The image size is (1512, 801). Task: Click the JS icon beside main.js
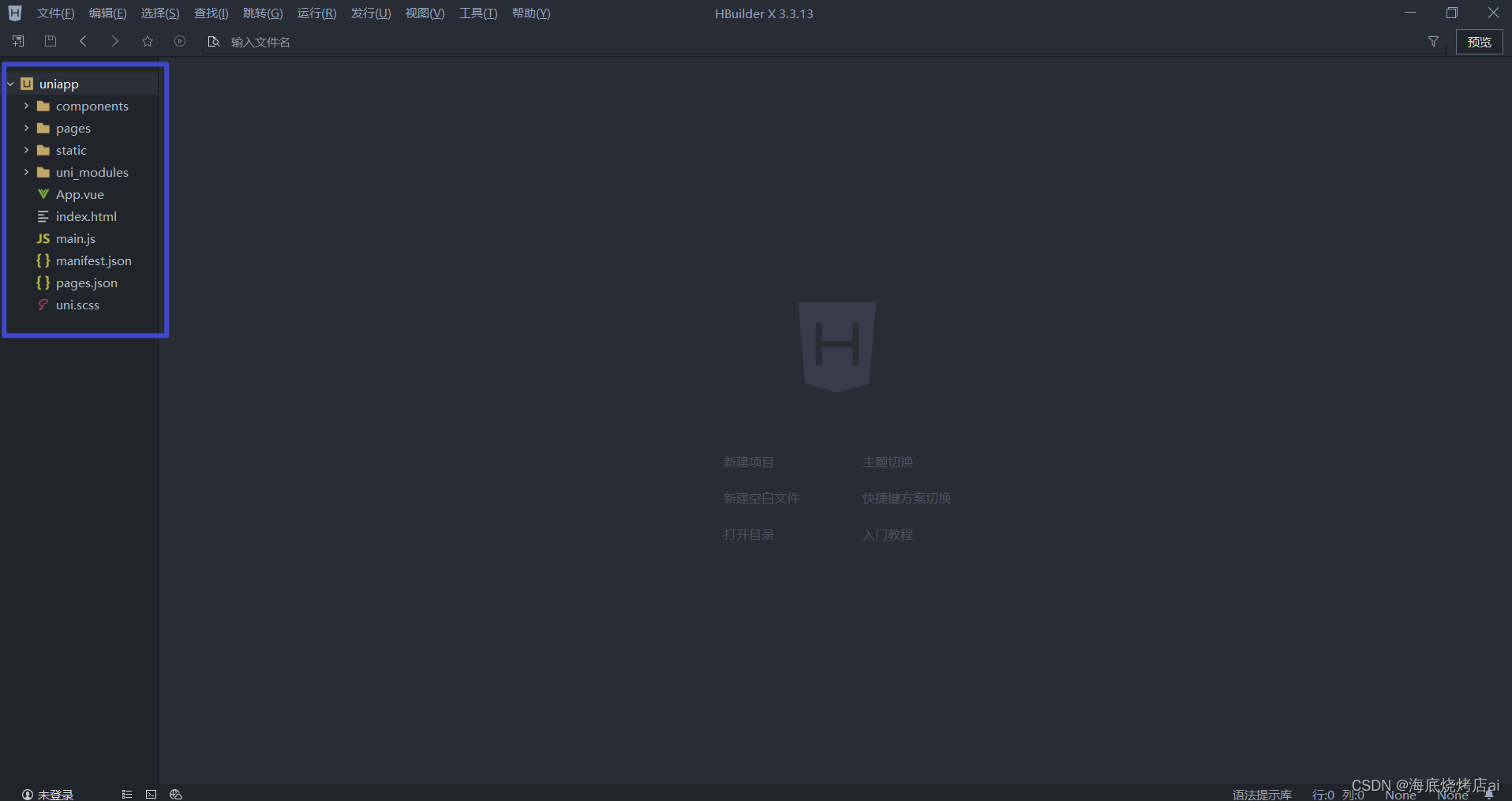point(43,238)
